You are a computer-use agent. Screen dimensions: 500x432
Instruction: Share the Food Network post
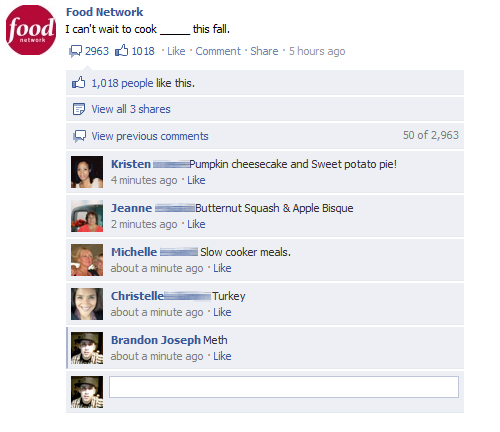coord(264,51)
